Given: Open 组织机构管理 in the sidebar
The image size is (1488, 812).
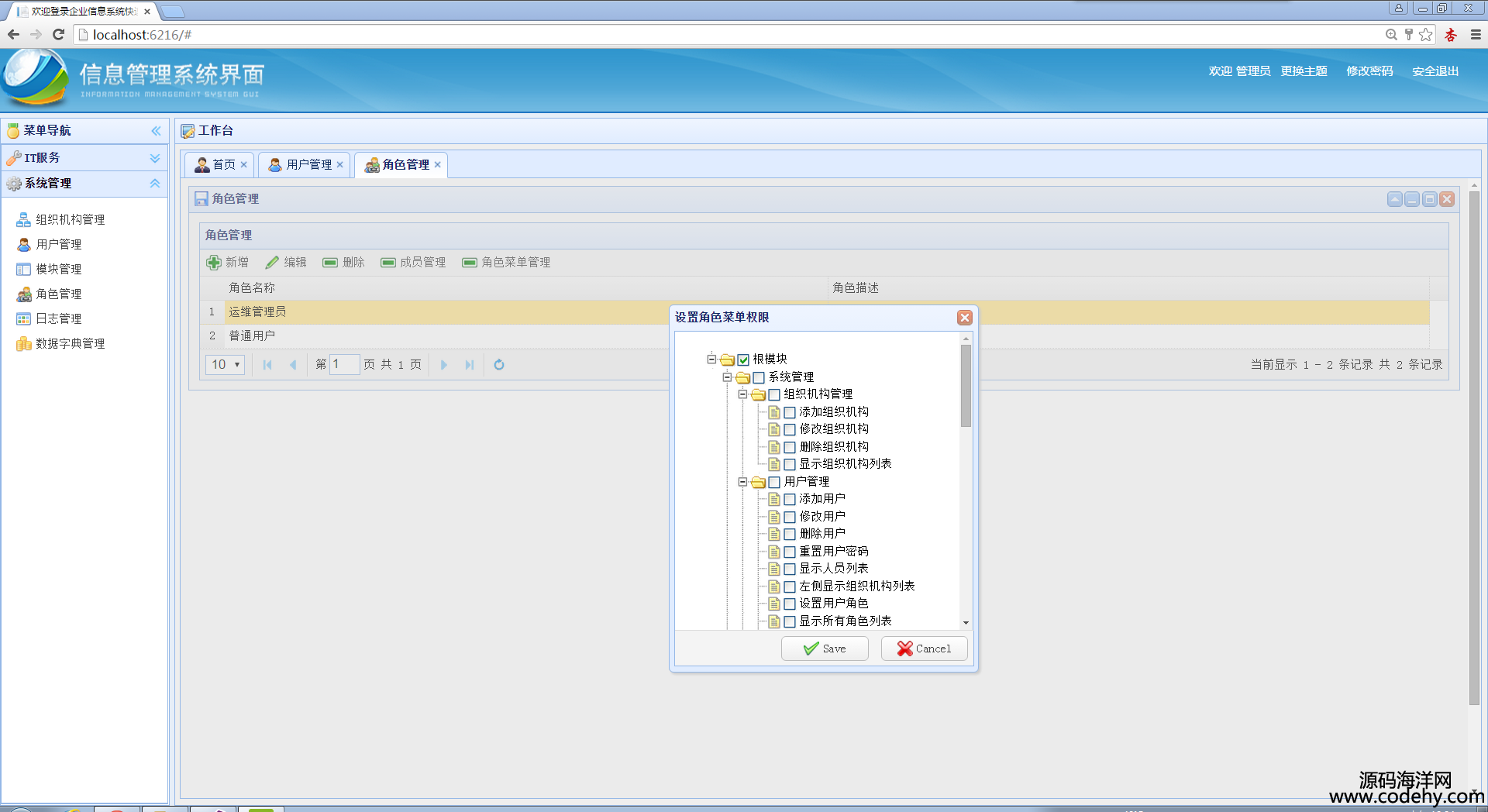Looking at the screenshot, I should click(x=70, y=220).
